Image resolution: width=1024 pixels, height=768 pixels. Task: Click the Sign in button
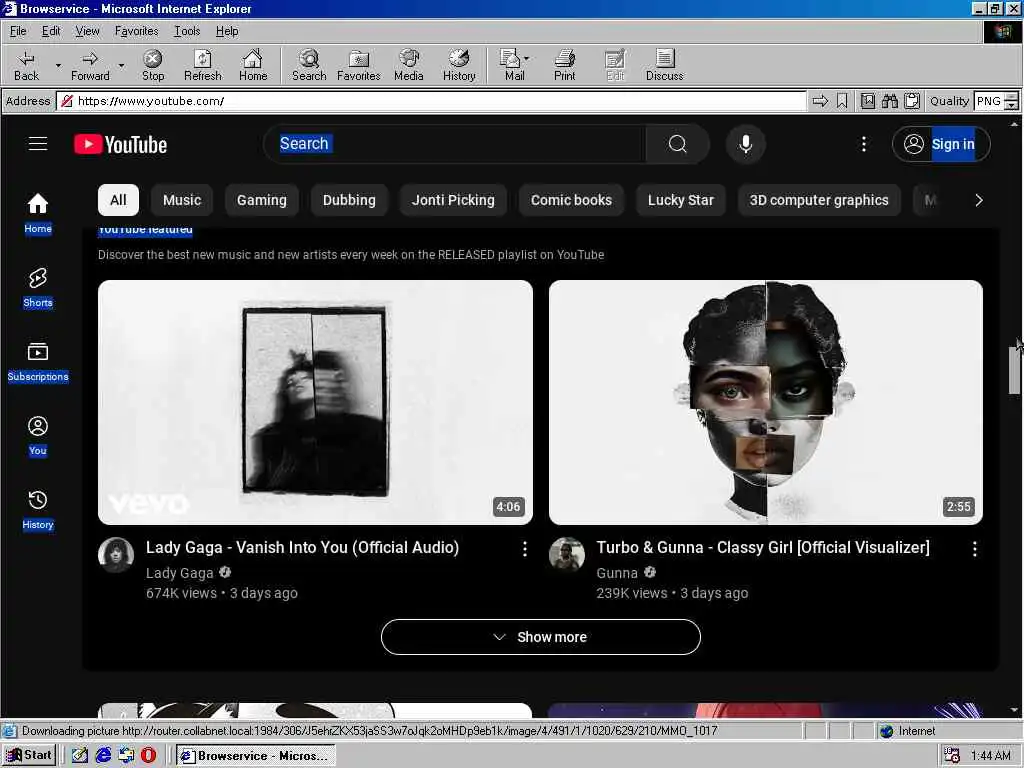coord(941,144)
